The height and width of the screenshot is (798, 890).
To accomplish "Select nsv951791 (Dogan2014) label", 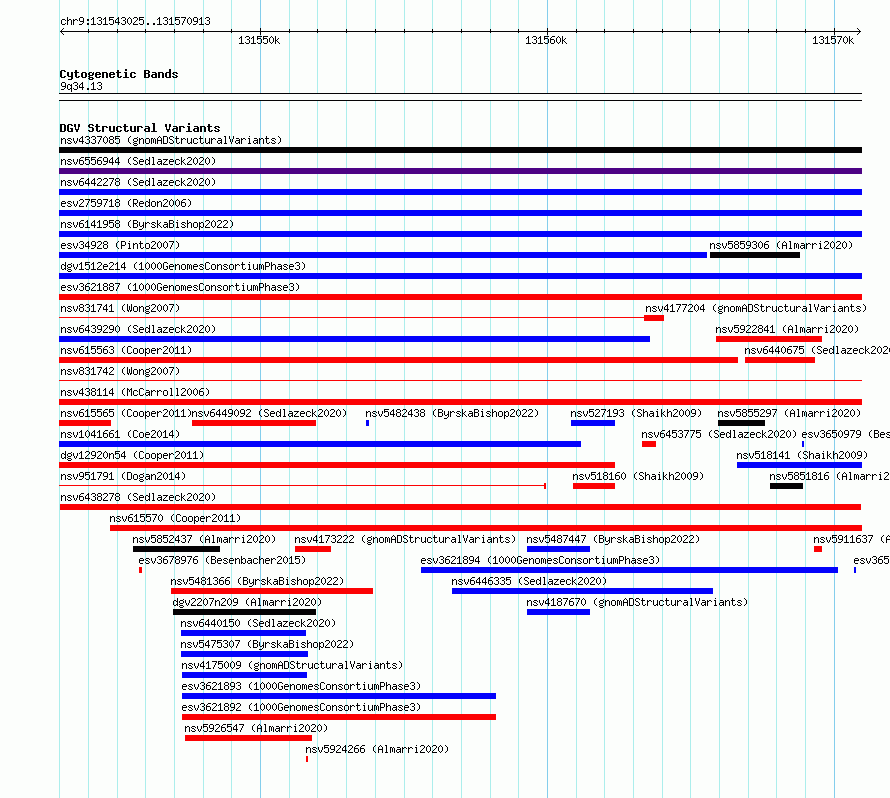I will (x=123, y=476).
